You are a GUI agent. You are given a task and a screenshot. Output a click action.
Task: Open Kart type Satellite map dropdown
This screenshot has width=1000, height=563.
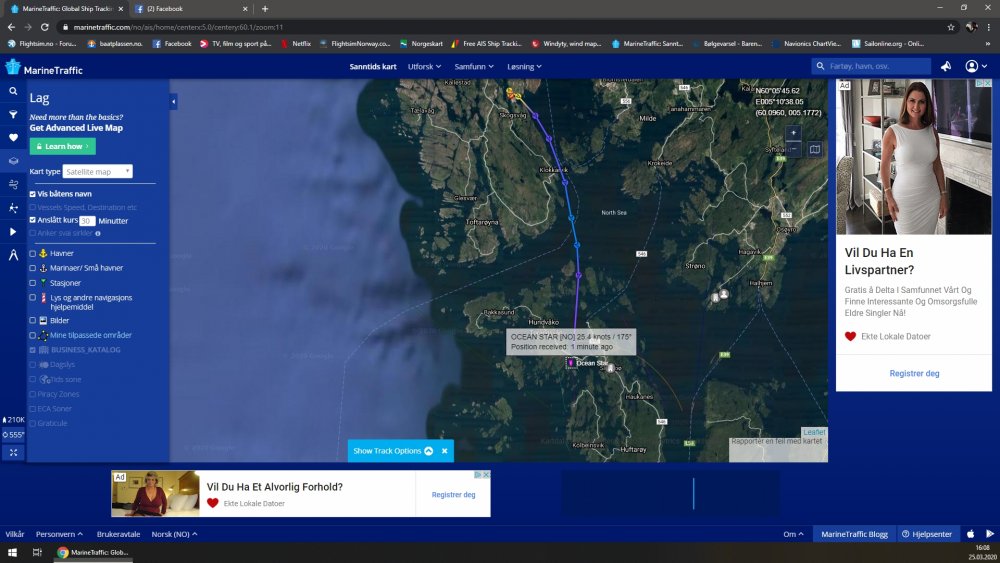(x=98, y=172)
